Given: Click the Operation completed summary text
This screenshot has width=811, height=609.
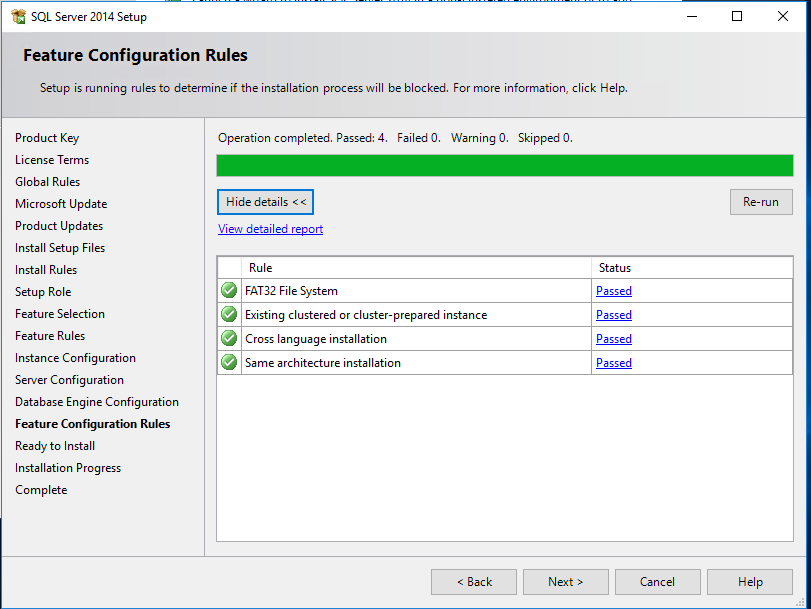Looking at the screenshot, I should point(395,138).
